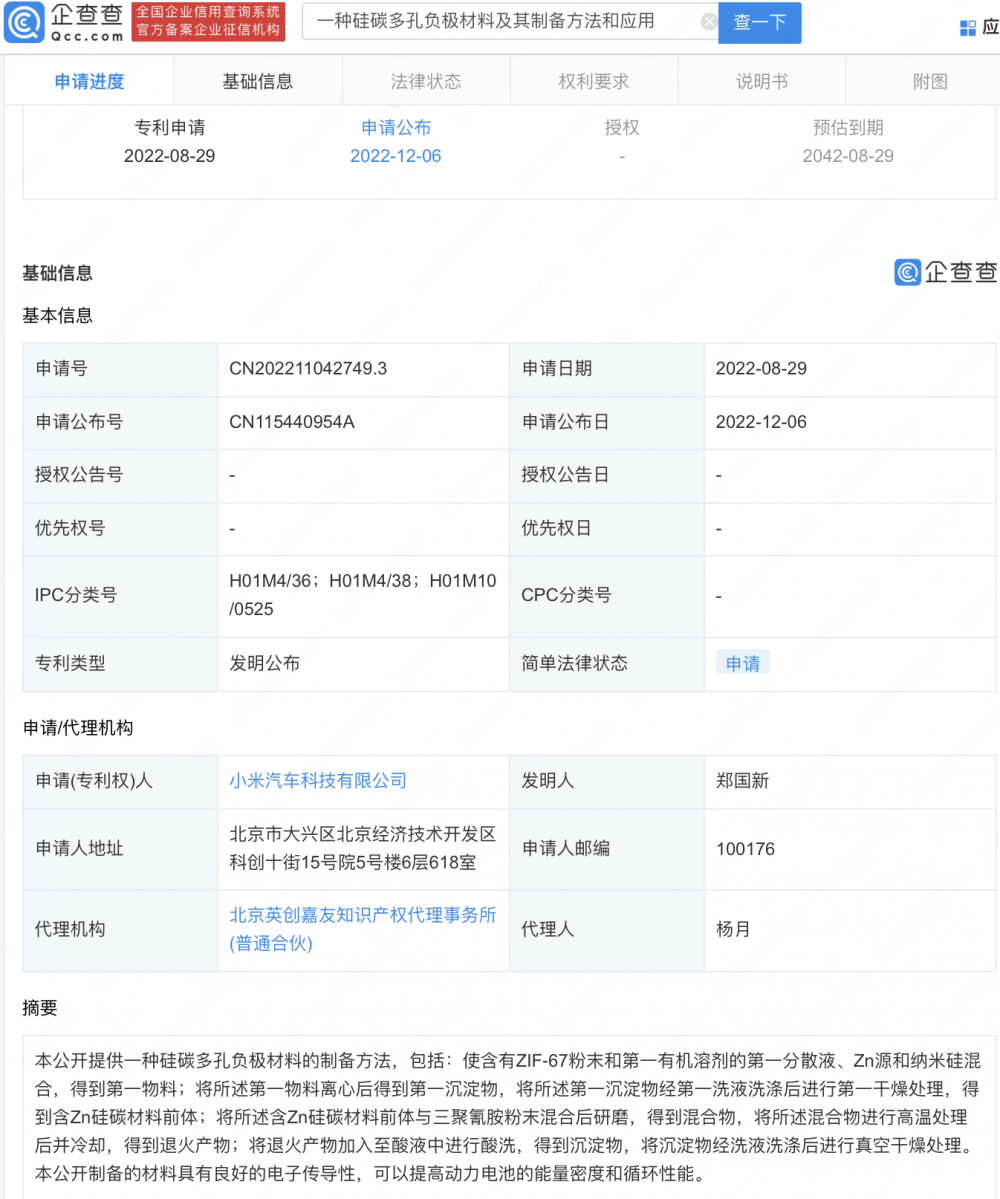Screen dimensions: 1000x1199
Task: Clear the search box with the X icon
Action: [x=709, y=22]
